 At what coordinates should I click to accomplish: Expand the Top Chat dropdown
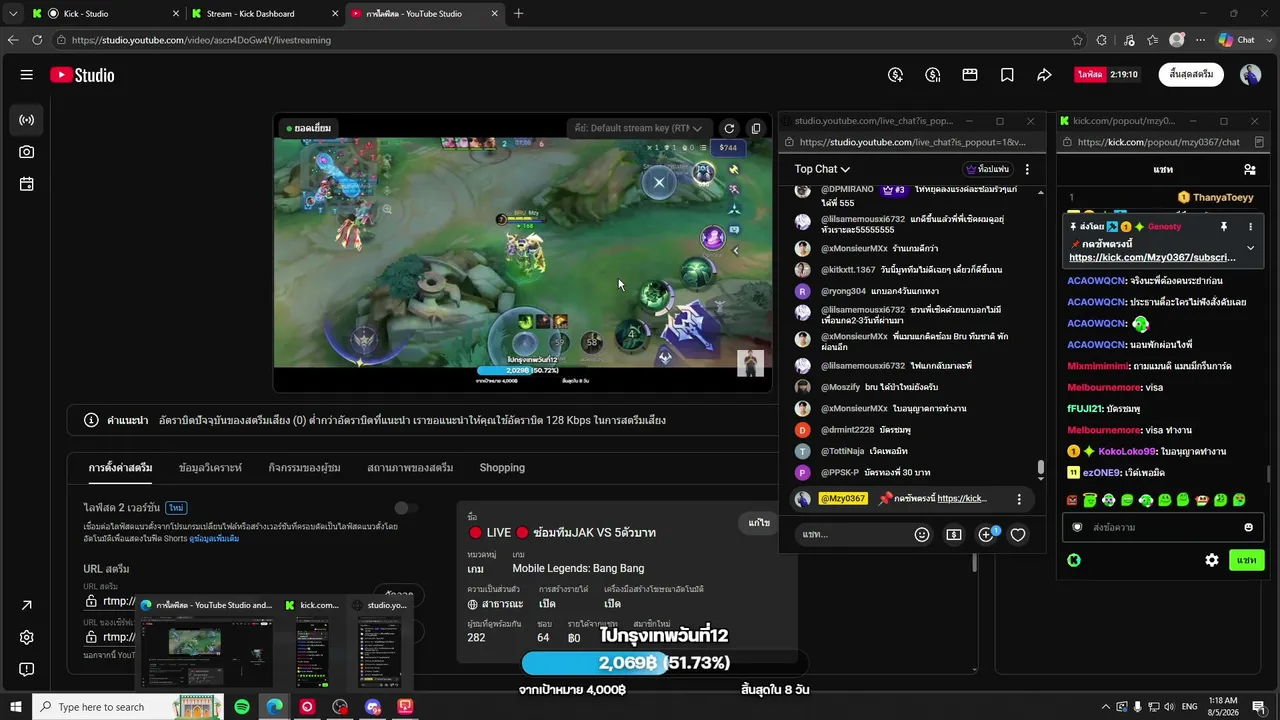click(x=822, y=169)
